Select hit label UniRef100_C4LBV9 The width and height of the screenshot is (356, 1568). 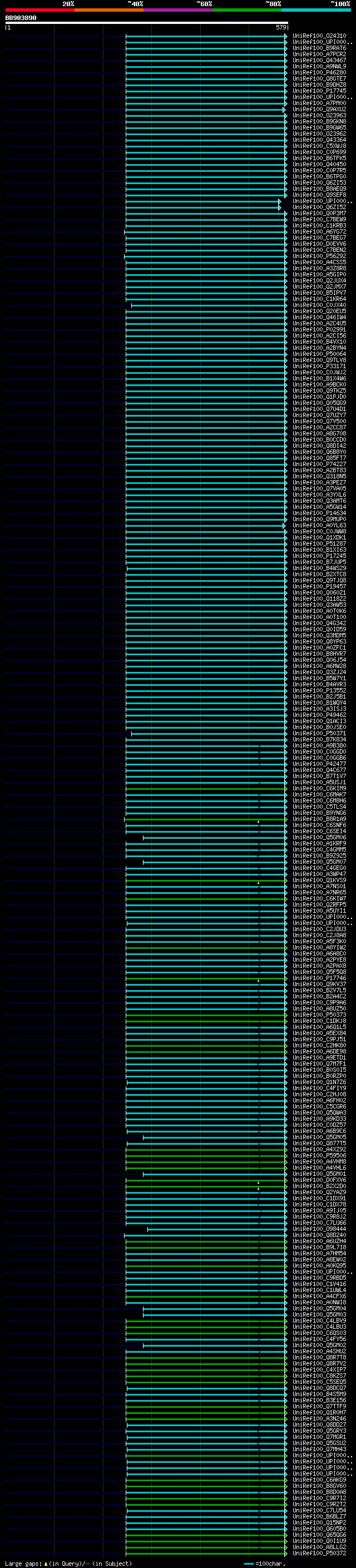[x=319, y=1321]
